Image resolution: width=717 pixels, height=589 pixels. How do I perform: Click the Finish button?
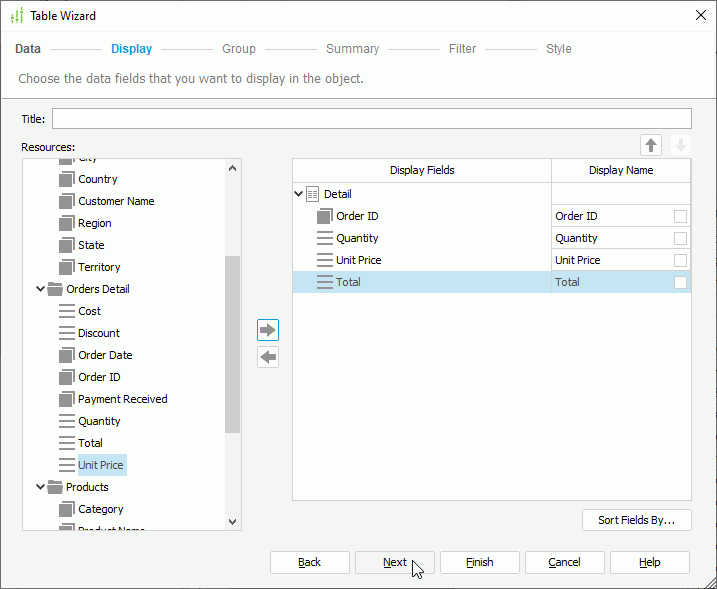[x=480, y=562]
